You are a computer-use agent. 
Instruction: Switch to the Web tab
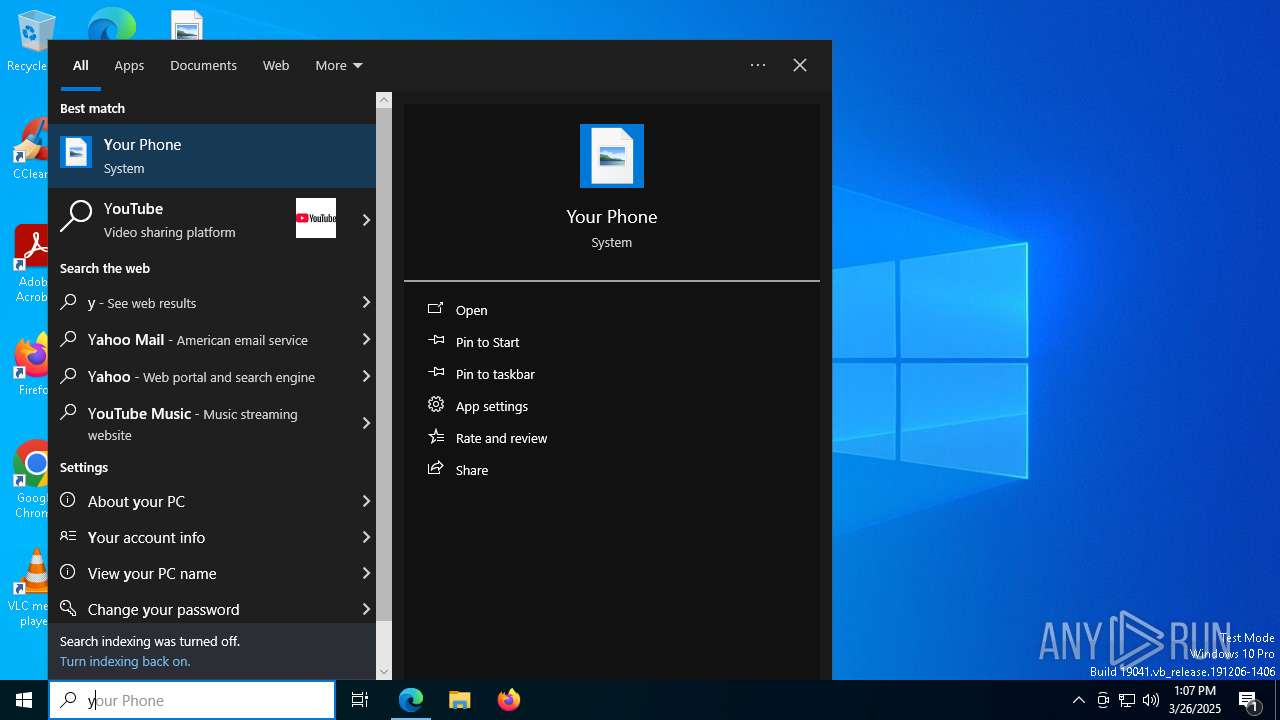tap(276, 65)
